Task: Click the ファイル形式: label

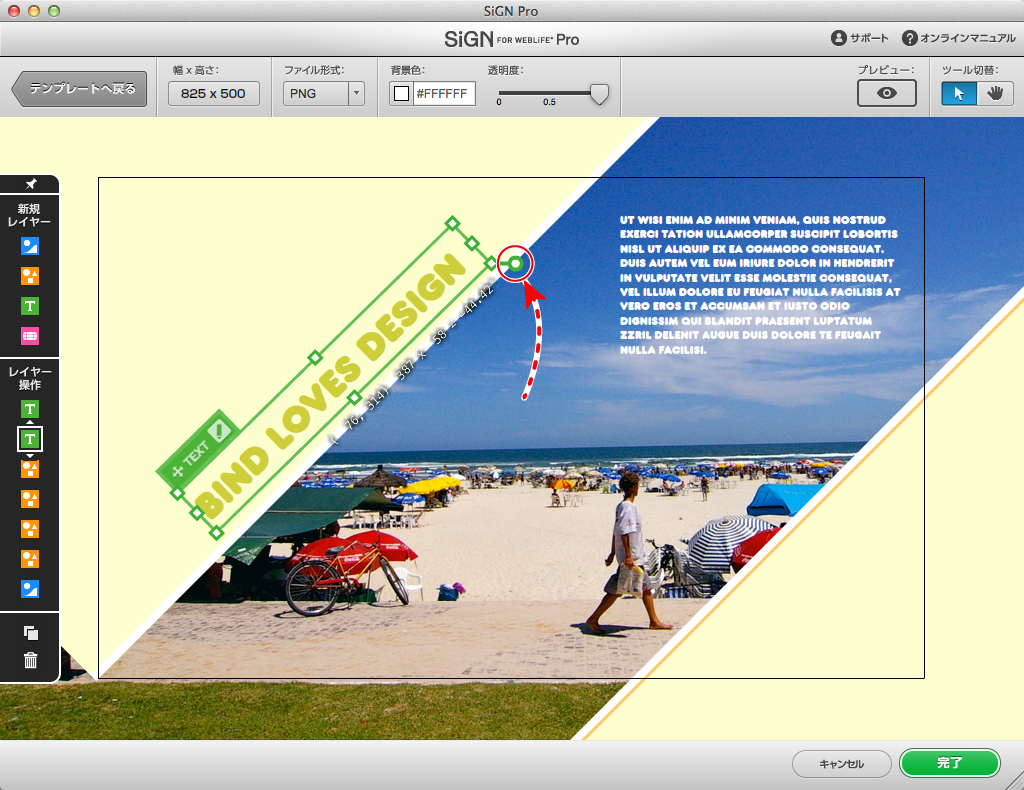Action: pos(314,70)
